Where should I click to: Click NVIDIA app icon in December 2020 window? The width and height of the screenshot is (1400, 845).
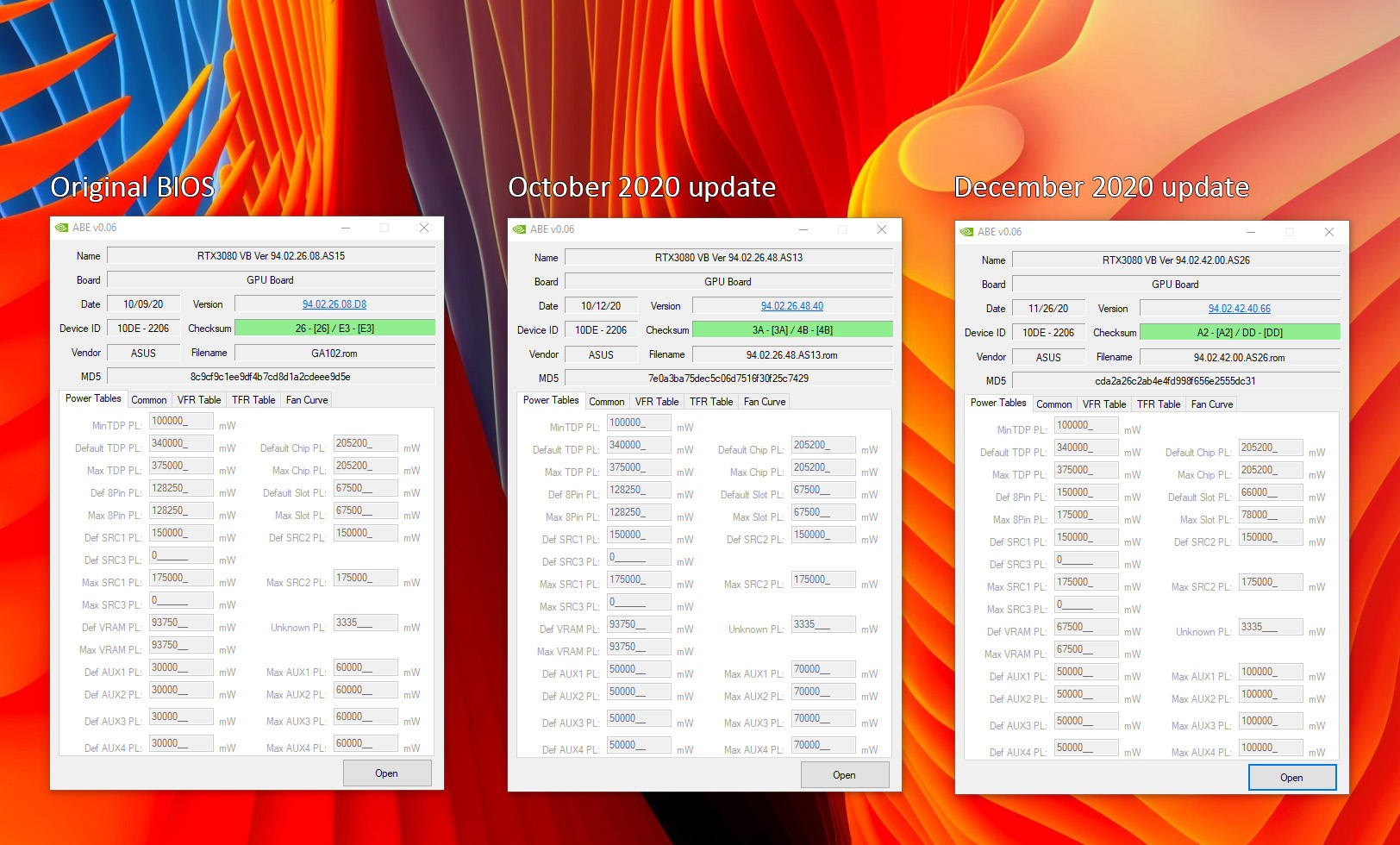tap(966, 232)
